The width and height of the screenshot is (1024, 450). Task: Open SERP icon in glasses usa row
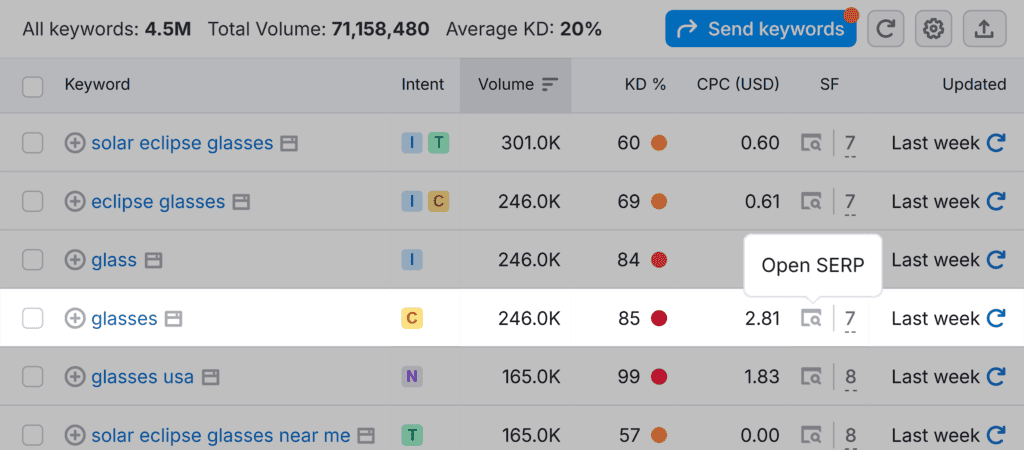pos(811,377)
